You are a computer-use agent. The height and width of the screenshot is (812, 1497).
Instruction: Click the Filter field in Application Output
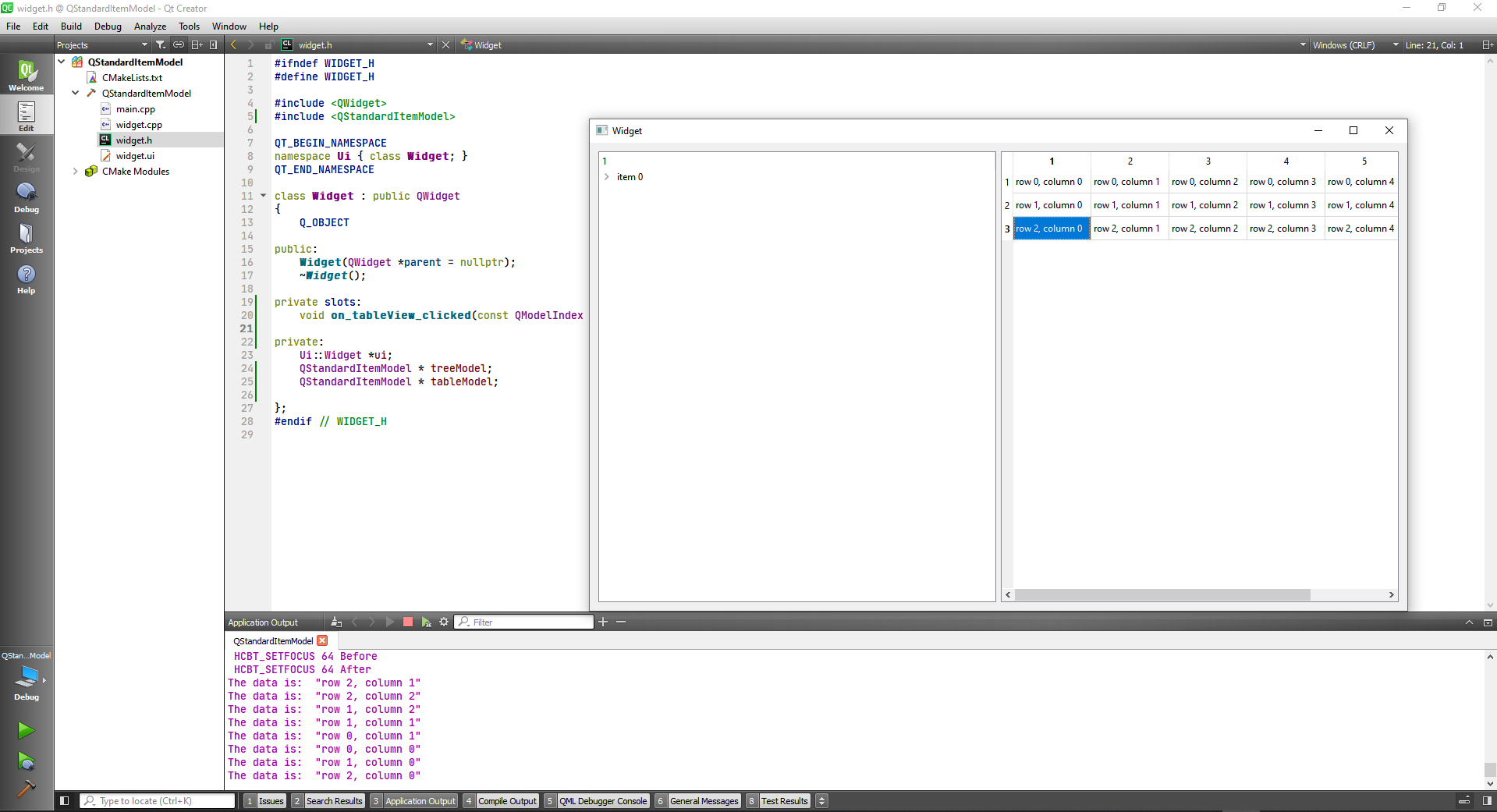click(x=524, y=622)
